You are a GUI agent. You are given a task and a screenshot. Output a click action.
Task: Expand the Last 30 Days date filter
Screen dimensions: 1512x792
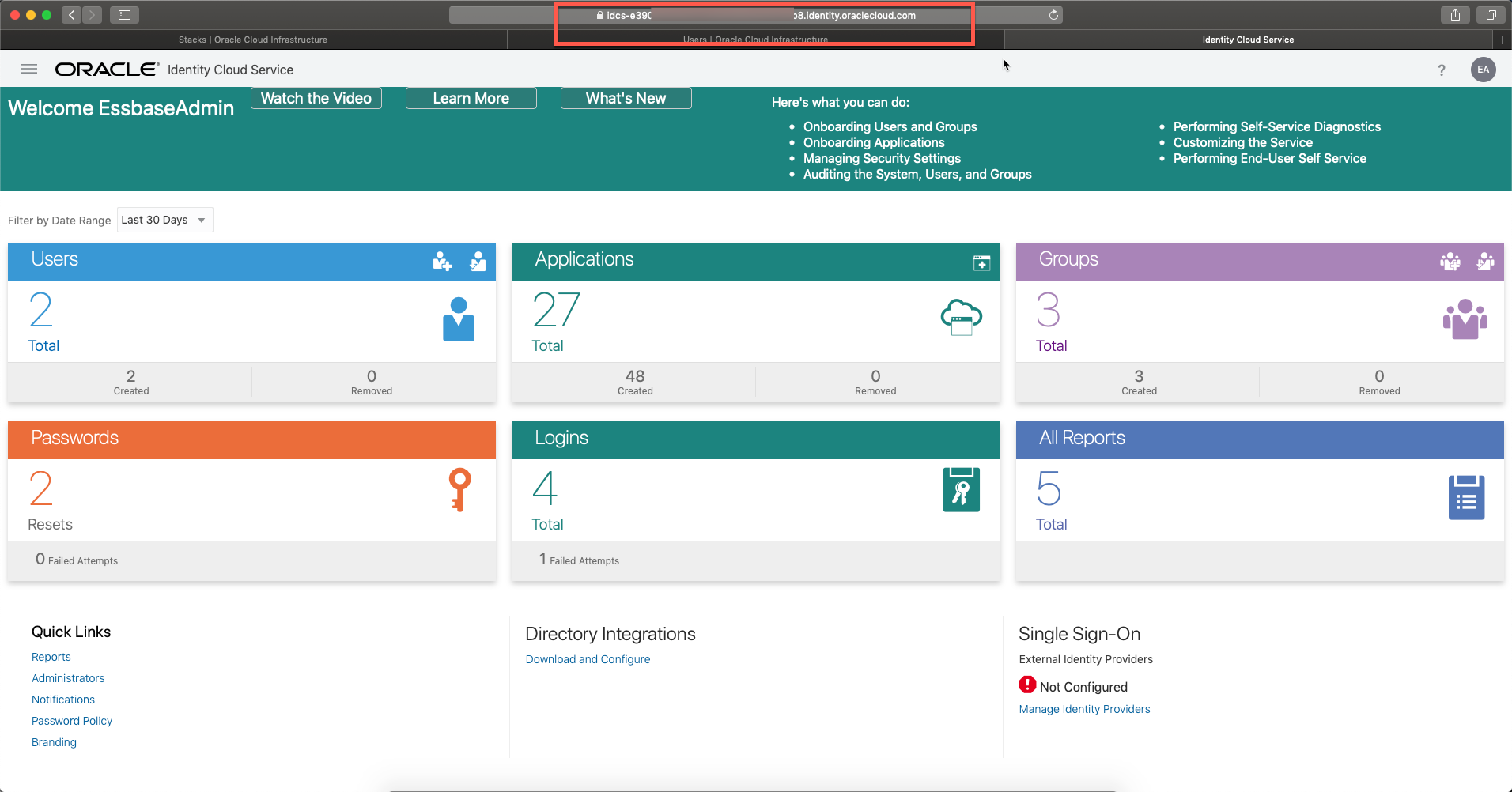tap(164, 220)
